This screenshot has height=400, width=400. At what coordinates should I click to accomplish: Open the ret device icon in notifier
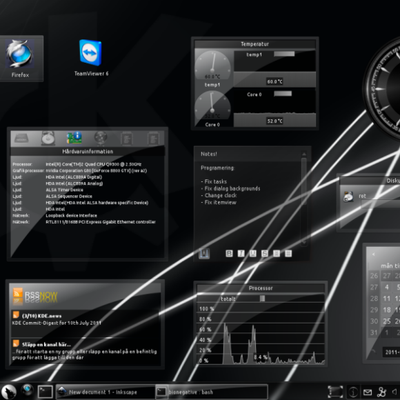point(348,196)
